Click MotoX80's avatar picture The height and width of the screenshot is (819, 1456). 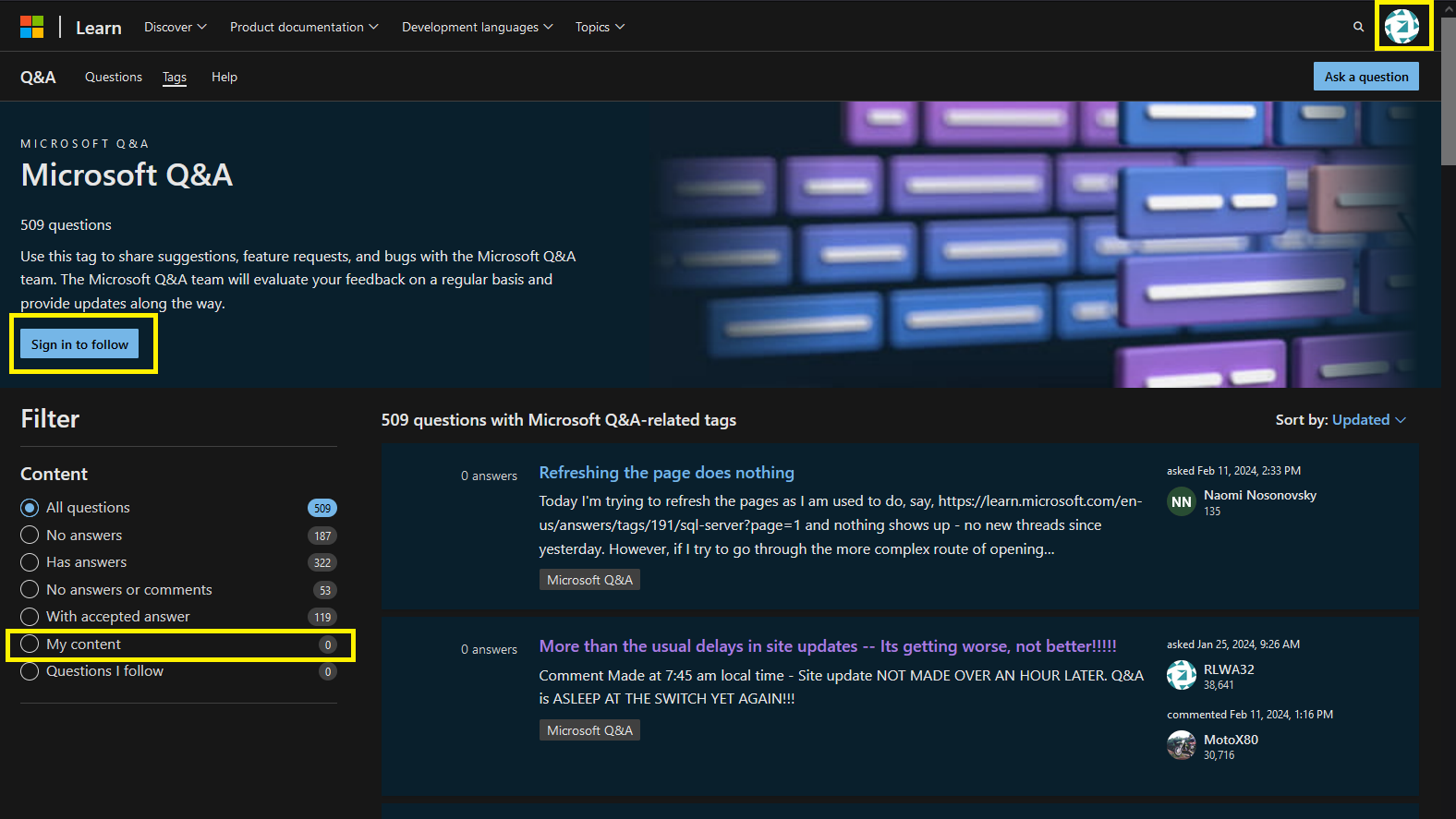1182,745
